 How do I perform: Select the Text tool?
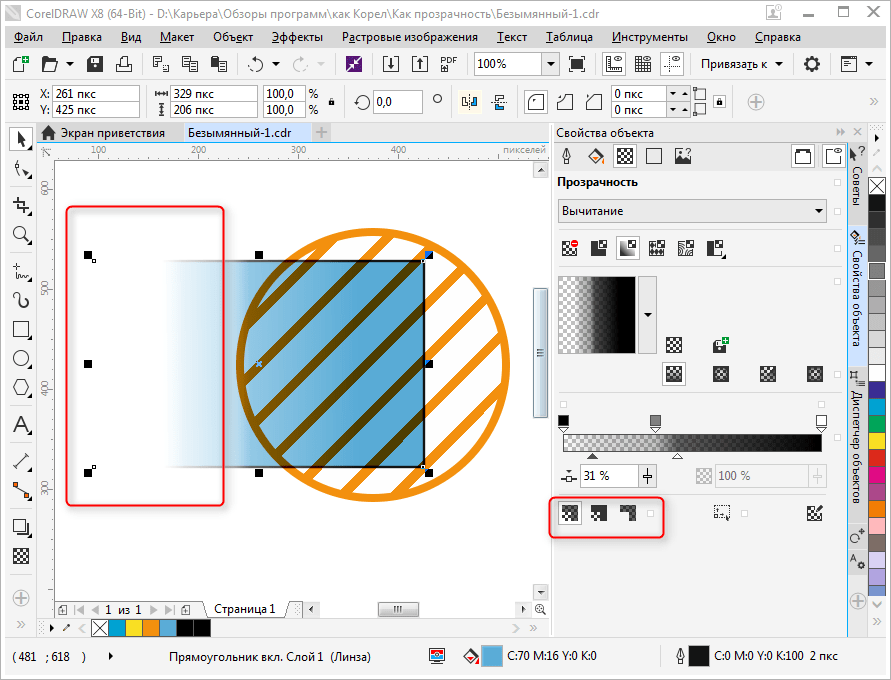(x=20, y=425)
